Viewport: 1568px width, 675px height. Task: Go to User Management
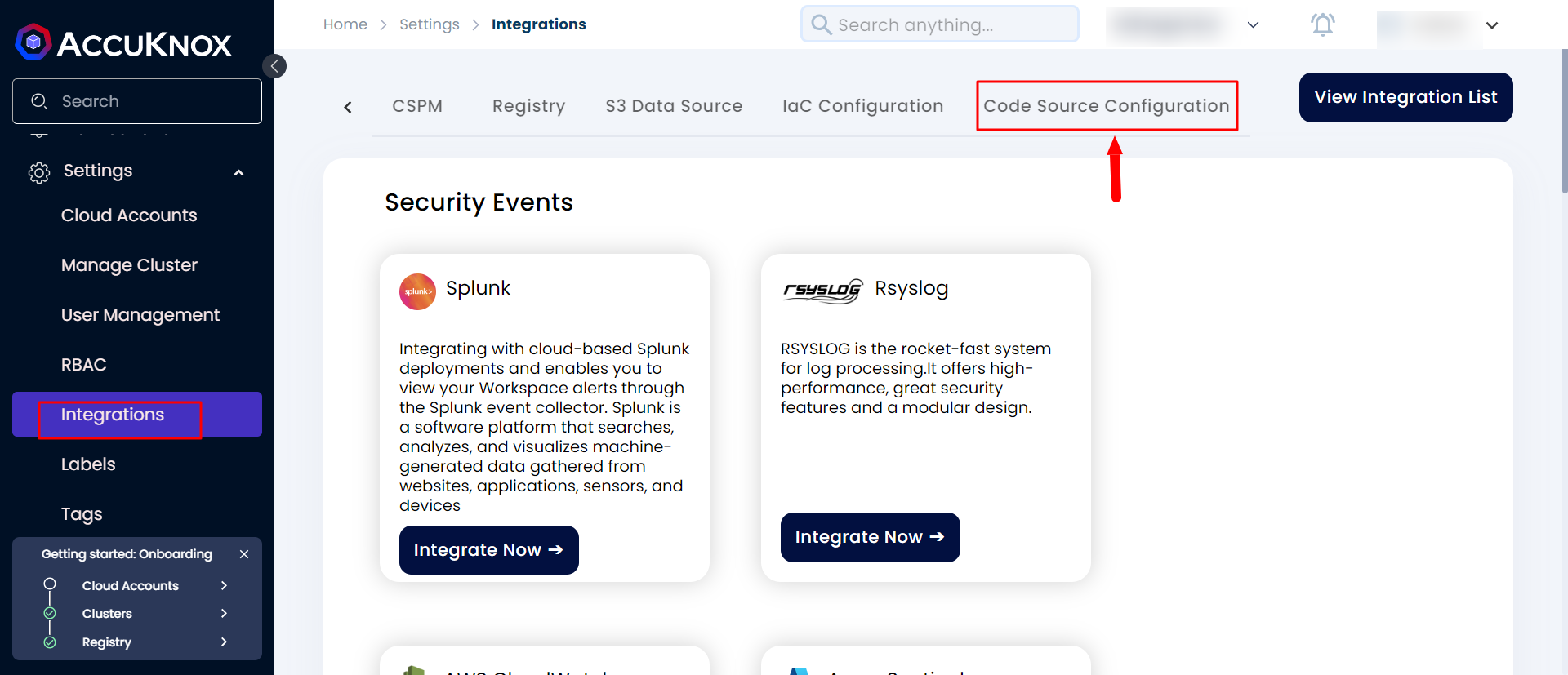click(x=140, y=315)
